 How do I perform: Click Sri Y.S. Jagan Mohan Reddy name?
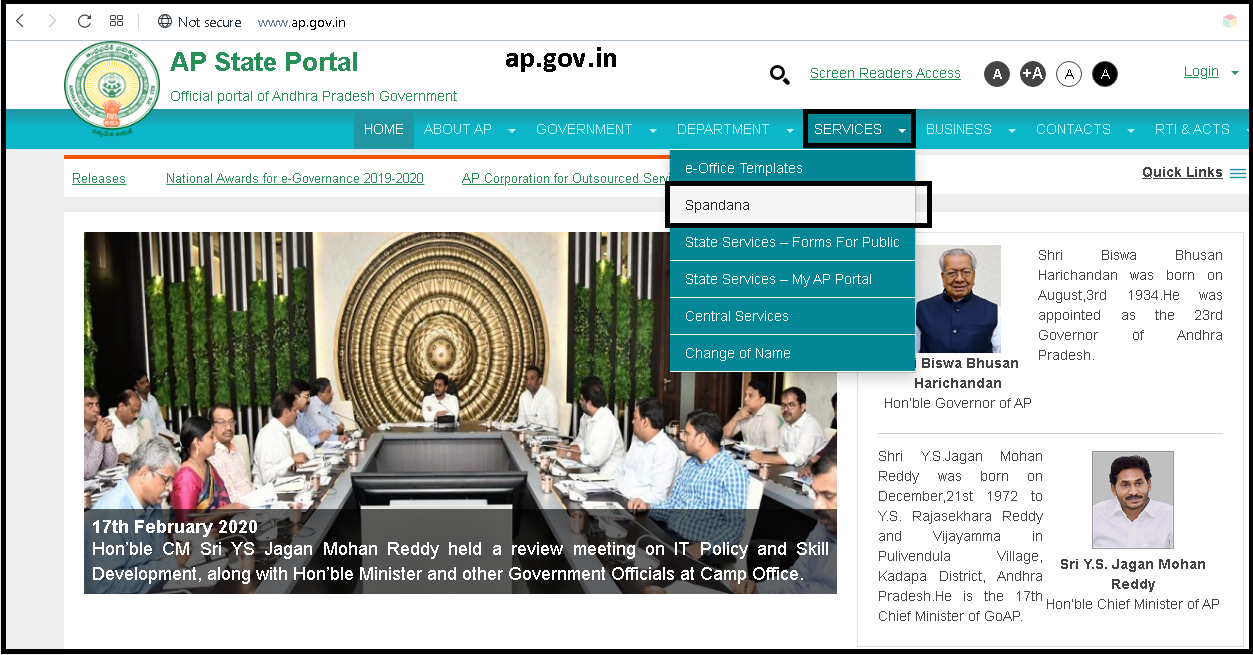pos(1133,574)
